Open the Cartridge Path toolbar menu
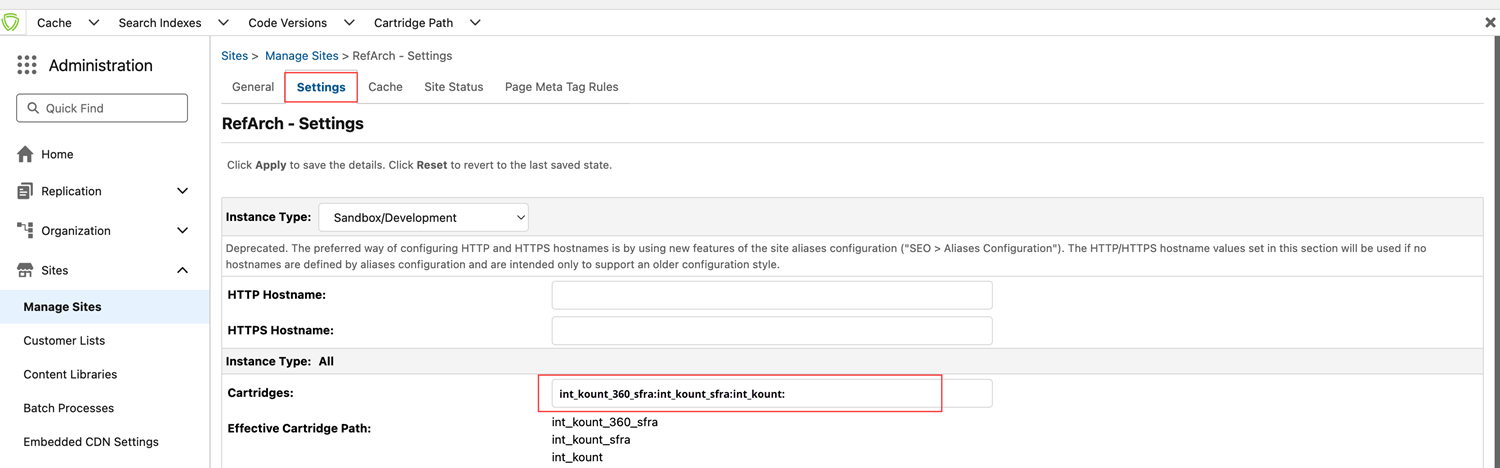Viewport: 1500px width, 468px height. (414, 22)
